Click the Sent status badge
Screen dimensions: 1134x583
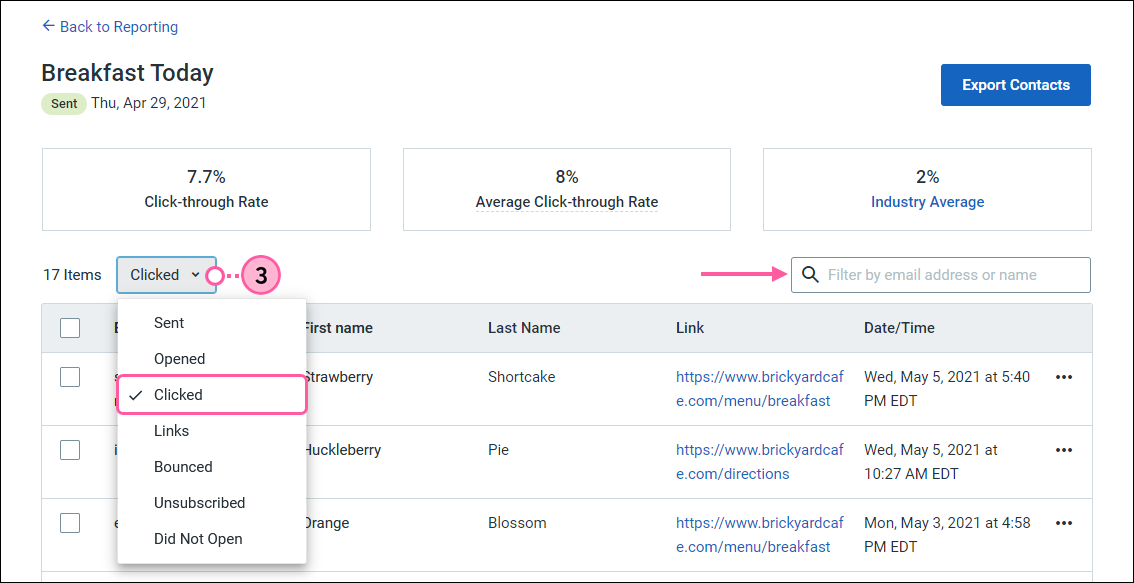(64, 103)
